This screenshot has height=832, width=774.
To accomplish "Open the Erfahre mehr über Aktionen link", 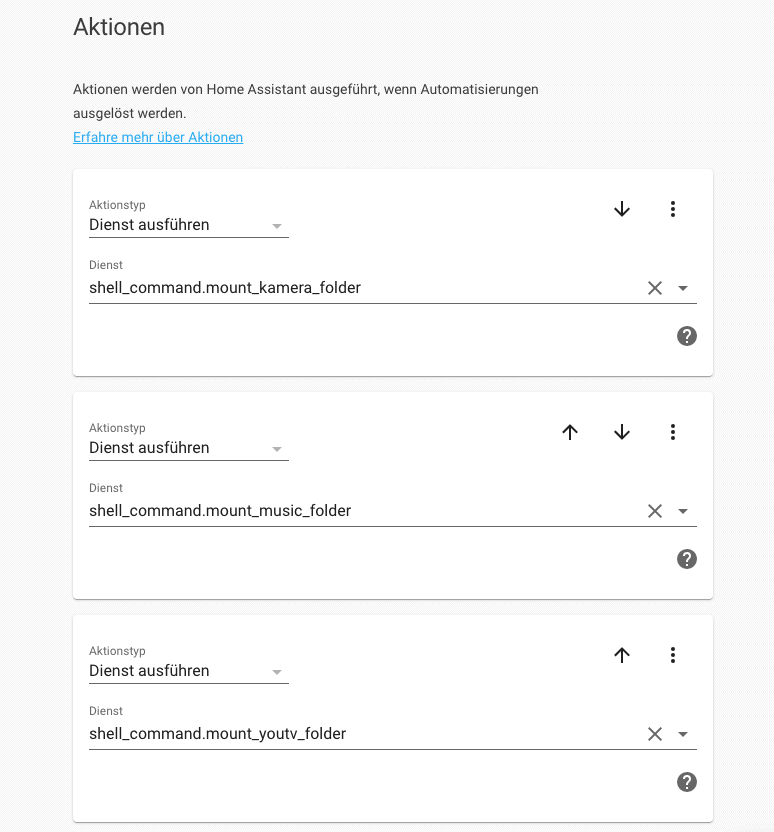I will 157,137.
